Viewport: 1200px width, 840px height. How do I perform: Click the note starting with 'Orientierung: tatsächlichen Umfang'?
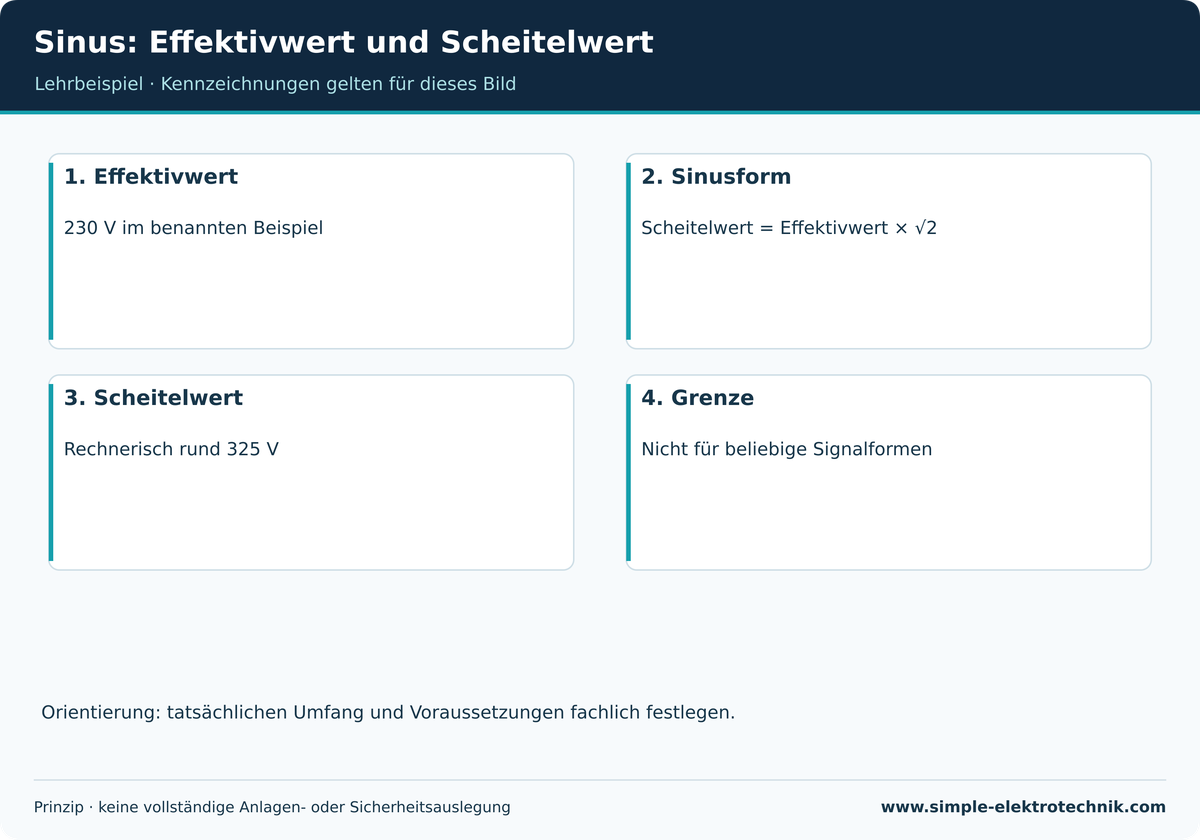[388, 713]
